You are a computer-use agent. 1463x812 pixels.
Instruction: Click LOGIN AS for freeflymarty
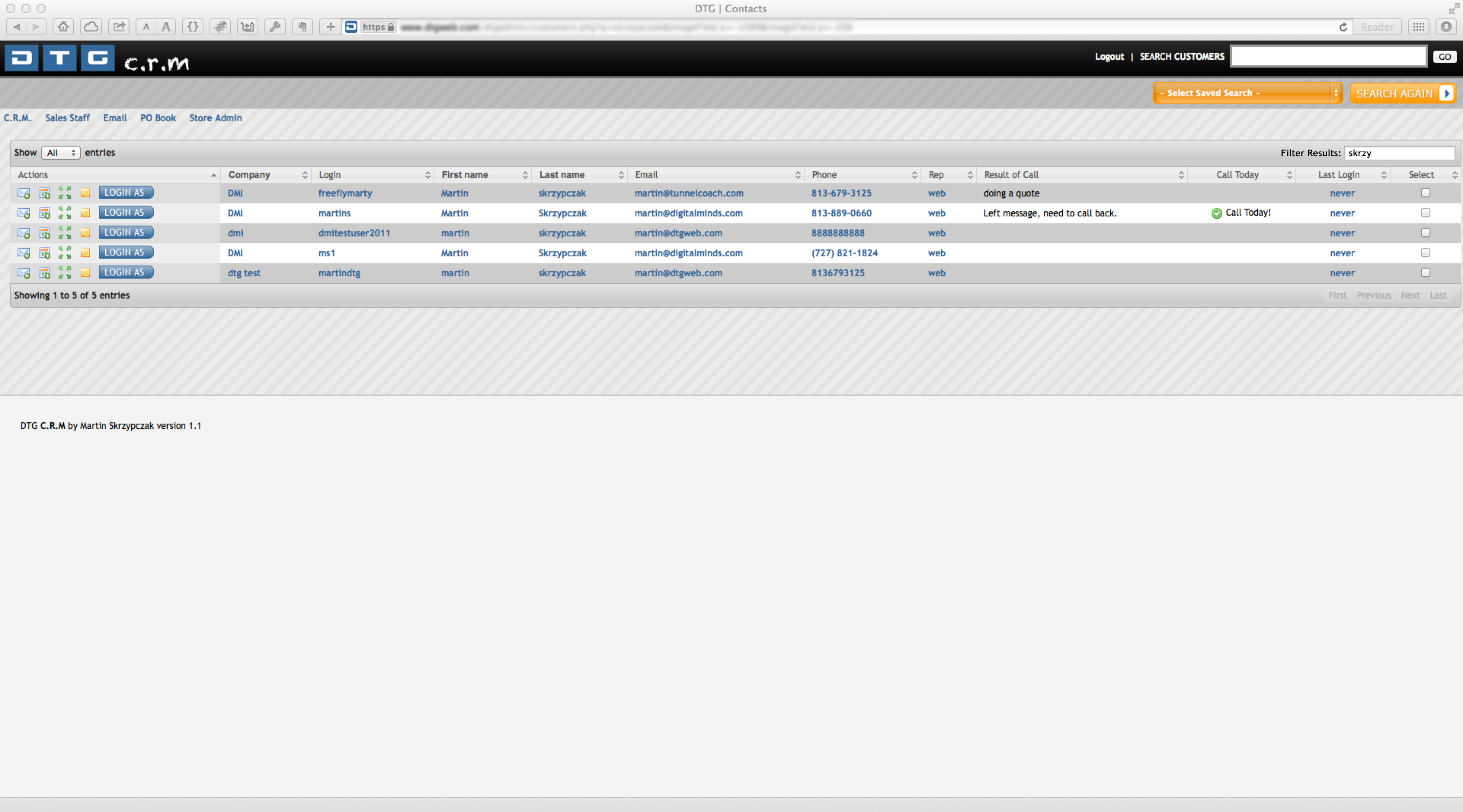(126, 193)
